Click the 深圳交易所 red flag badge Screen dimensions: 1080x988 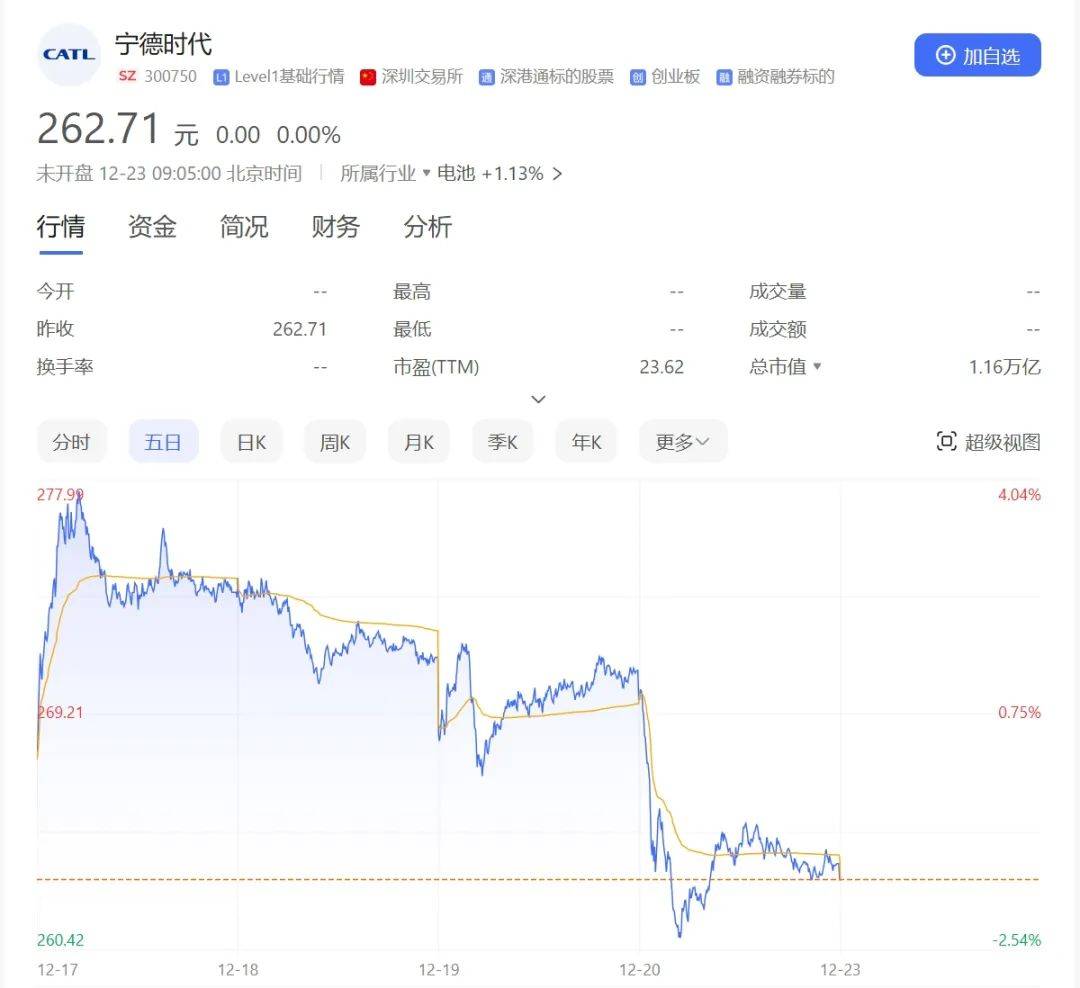point(370,76)
